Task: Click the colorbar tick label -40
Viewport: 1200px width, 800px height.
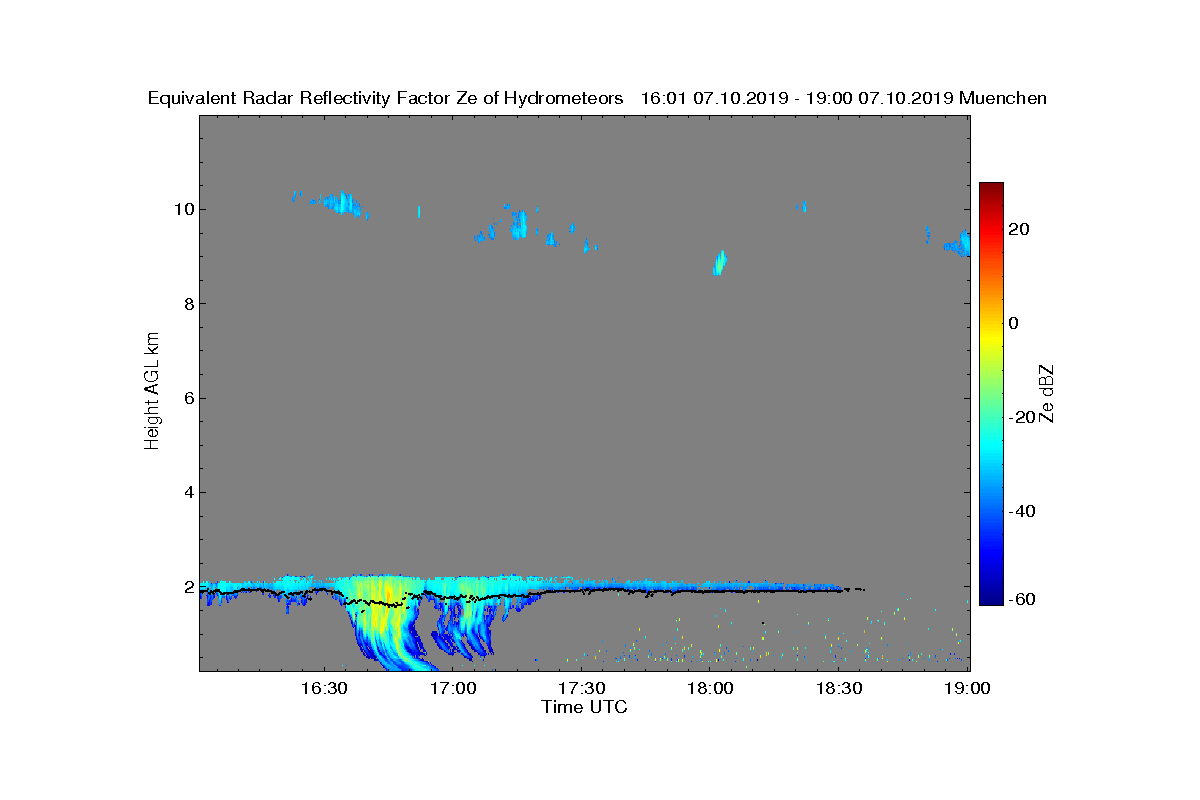Action: 1022,511
